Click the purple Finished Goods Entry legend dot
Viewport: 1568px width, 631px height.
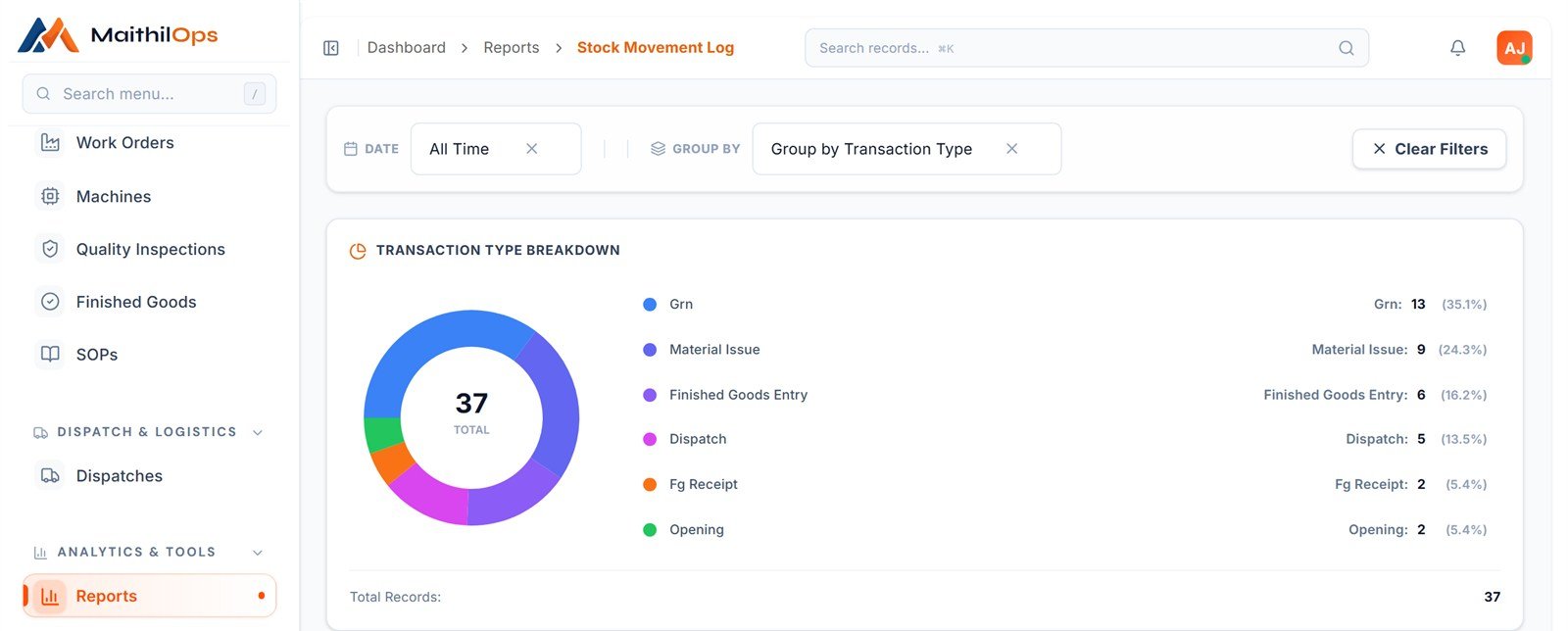tap(650, 395)
